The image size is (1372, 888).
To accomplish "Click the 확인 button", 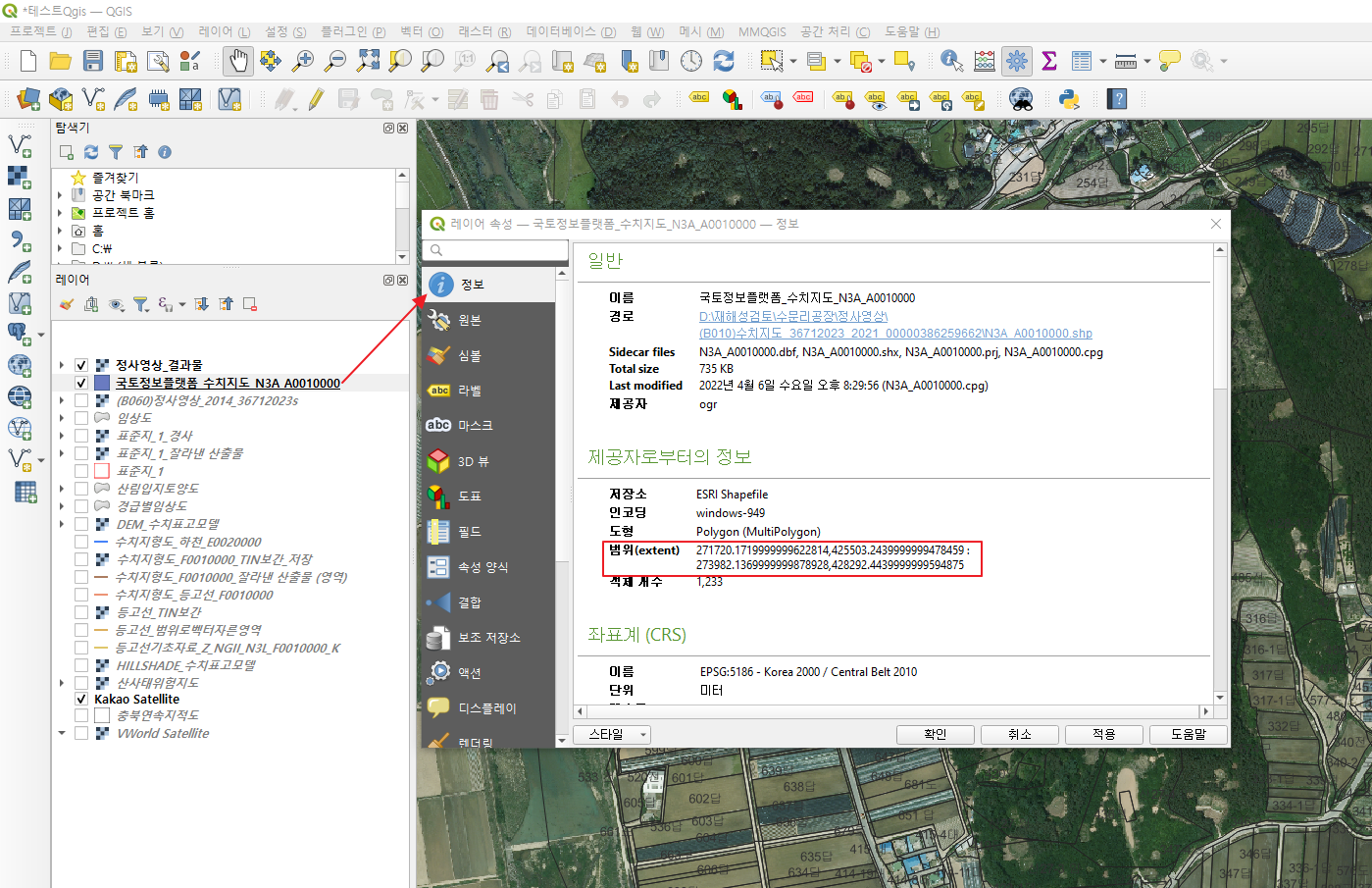I will click(936, 734).
